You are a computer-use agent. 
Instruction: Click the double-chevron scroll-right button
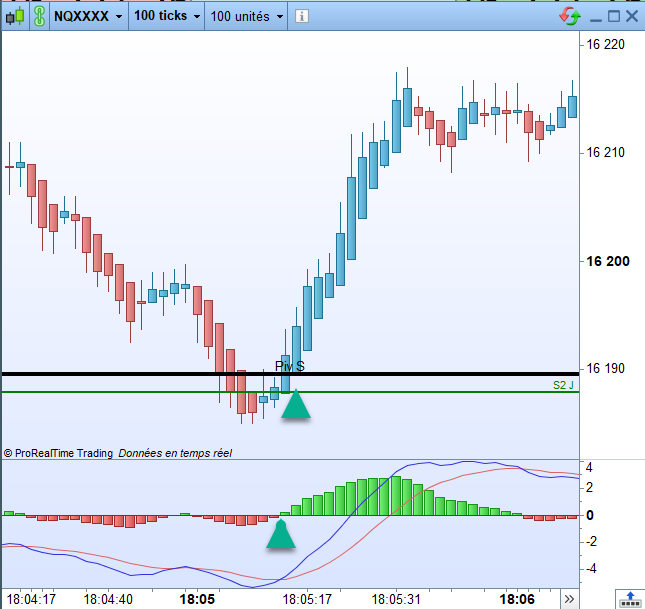[x=569, y=599]
